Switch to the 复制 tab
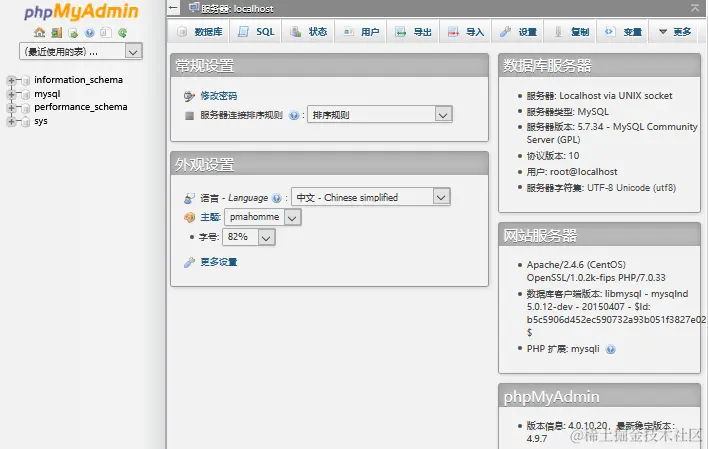Screen dimensions: 708x449 [570, 32]
